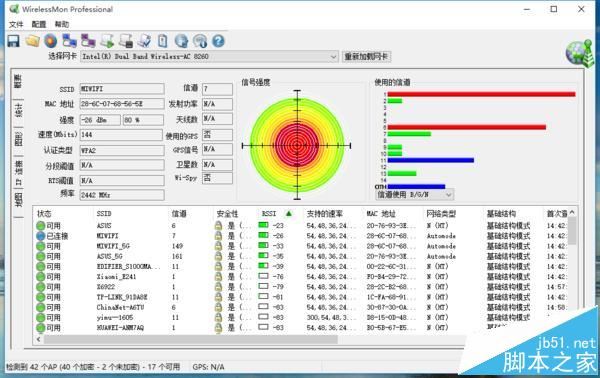Open the 帮助 menu
Screen dimensions: 600x378
pos(62,24)
